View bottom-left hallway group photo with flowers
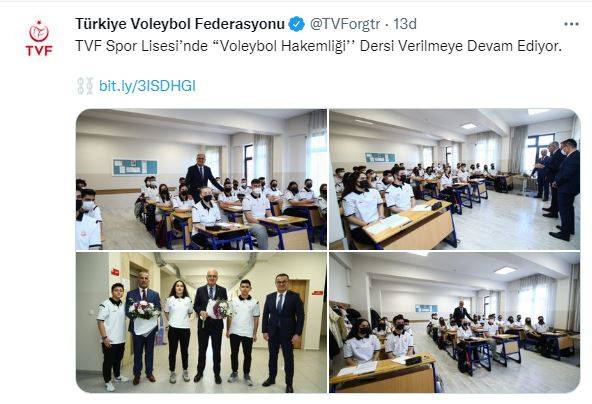 201,322
